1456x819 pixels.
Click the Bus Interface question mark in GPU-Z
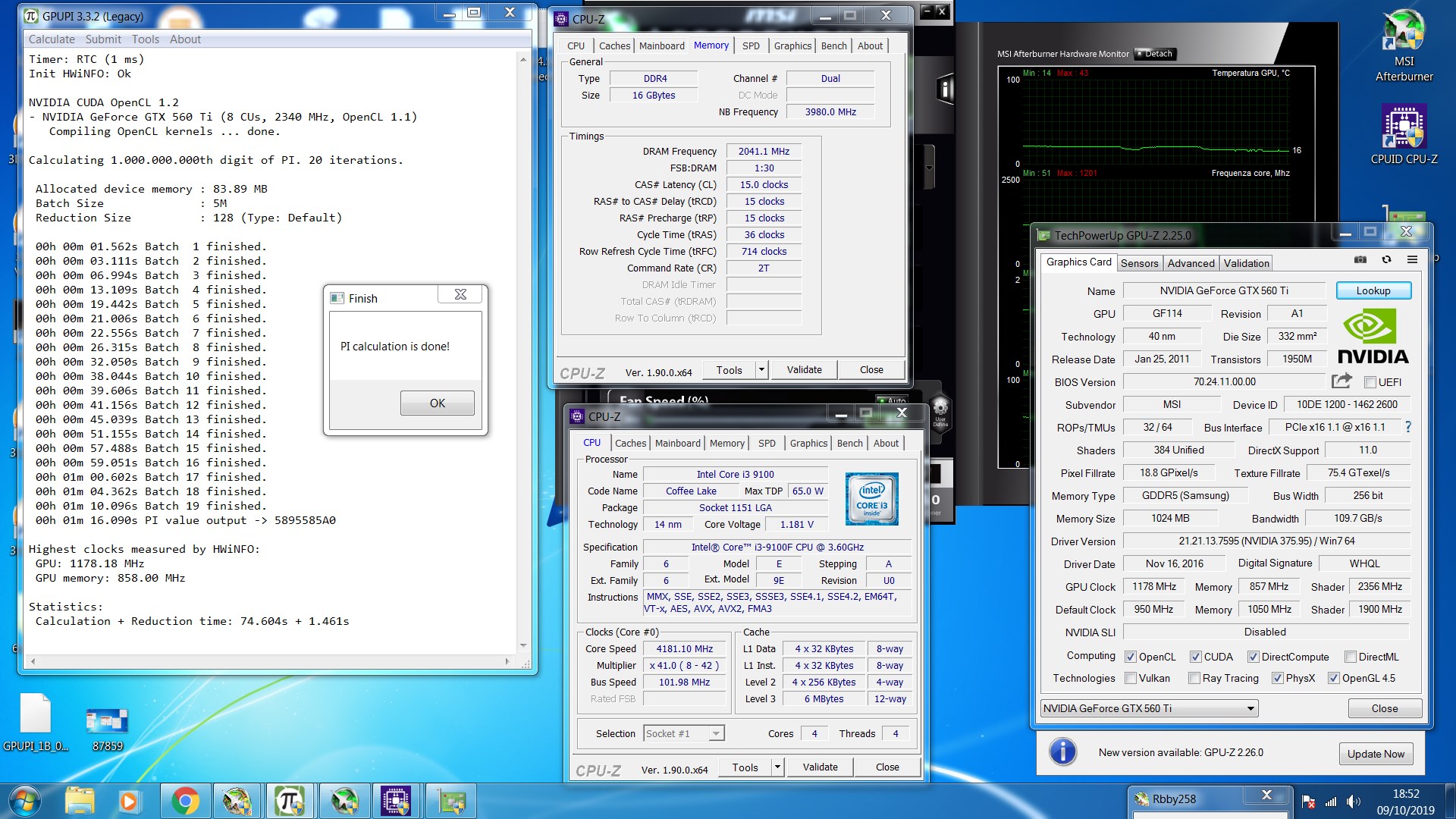[1408, 427]
